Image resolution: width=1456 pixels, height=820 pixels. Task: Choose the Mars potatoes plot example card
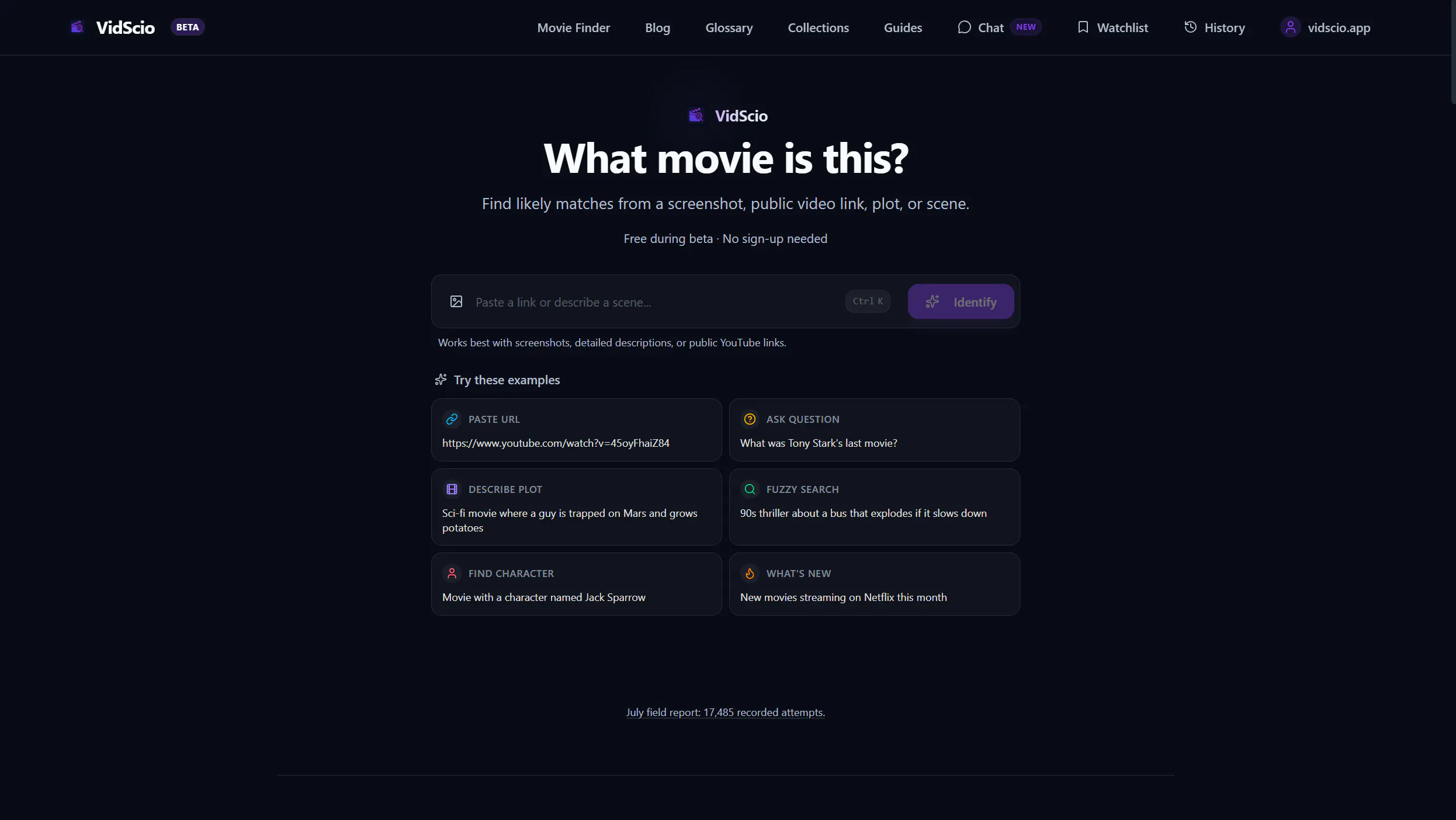point(576,507)
